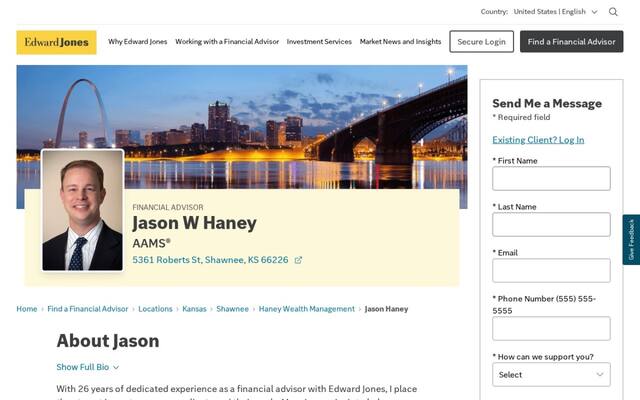Open the Edward Jones logo homepage

click(56, 42)
